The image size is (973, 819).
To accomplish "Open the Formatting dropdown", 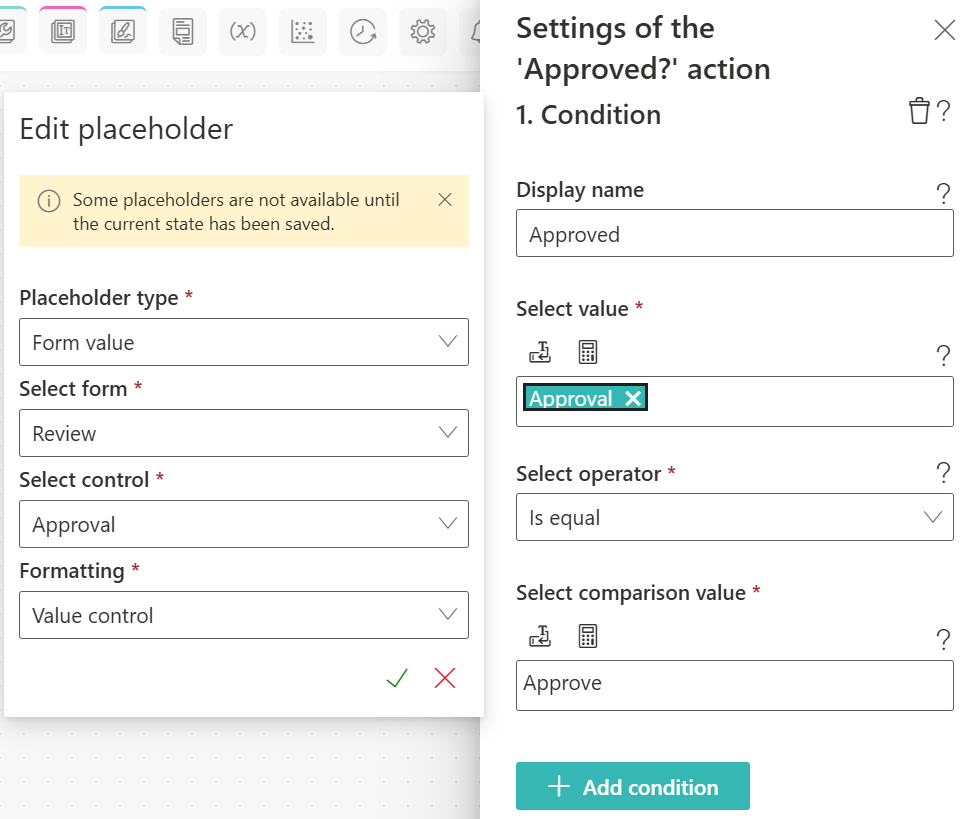I will [244, 615].
